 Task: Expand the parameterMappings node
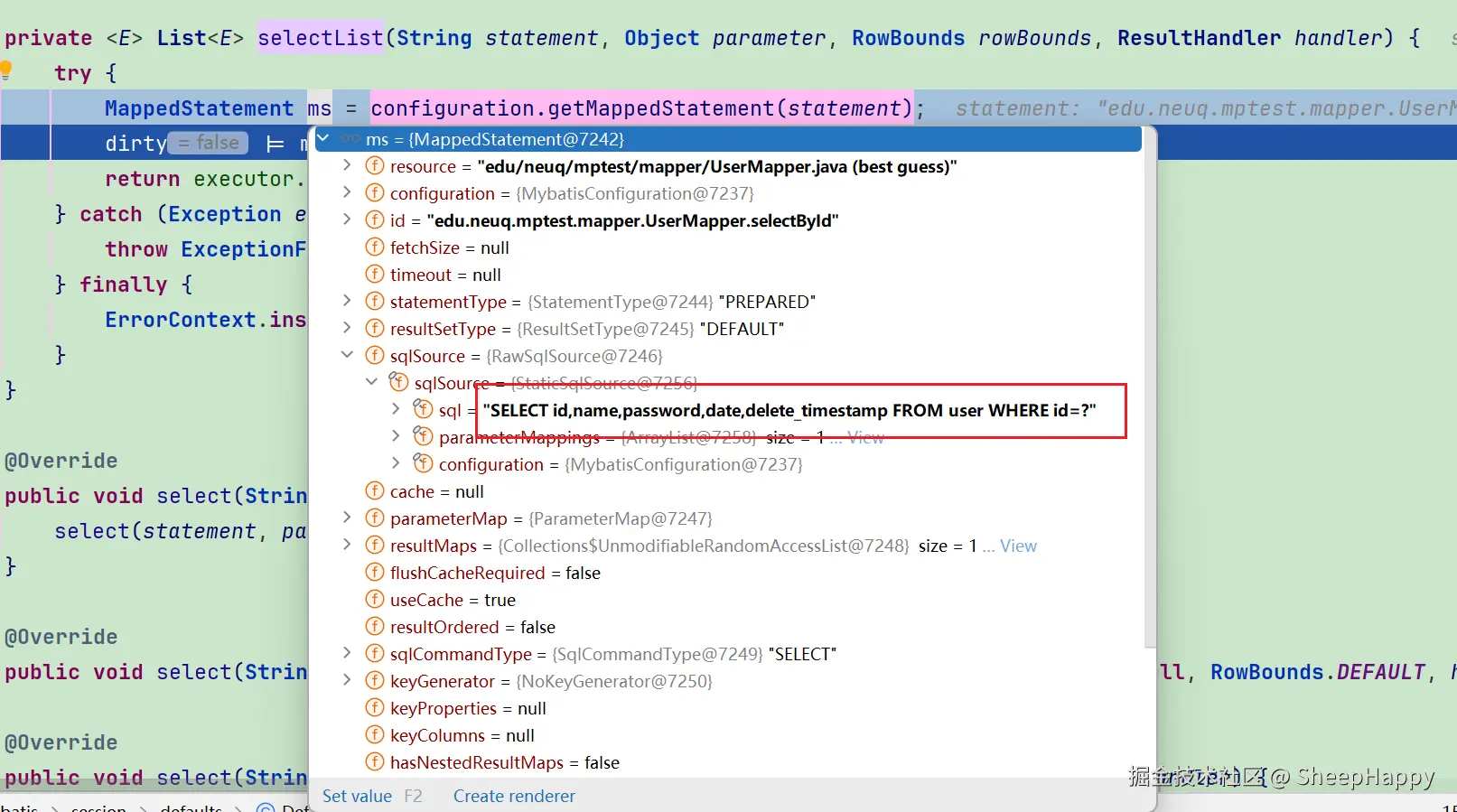pos(396,436)
